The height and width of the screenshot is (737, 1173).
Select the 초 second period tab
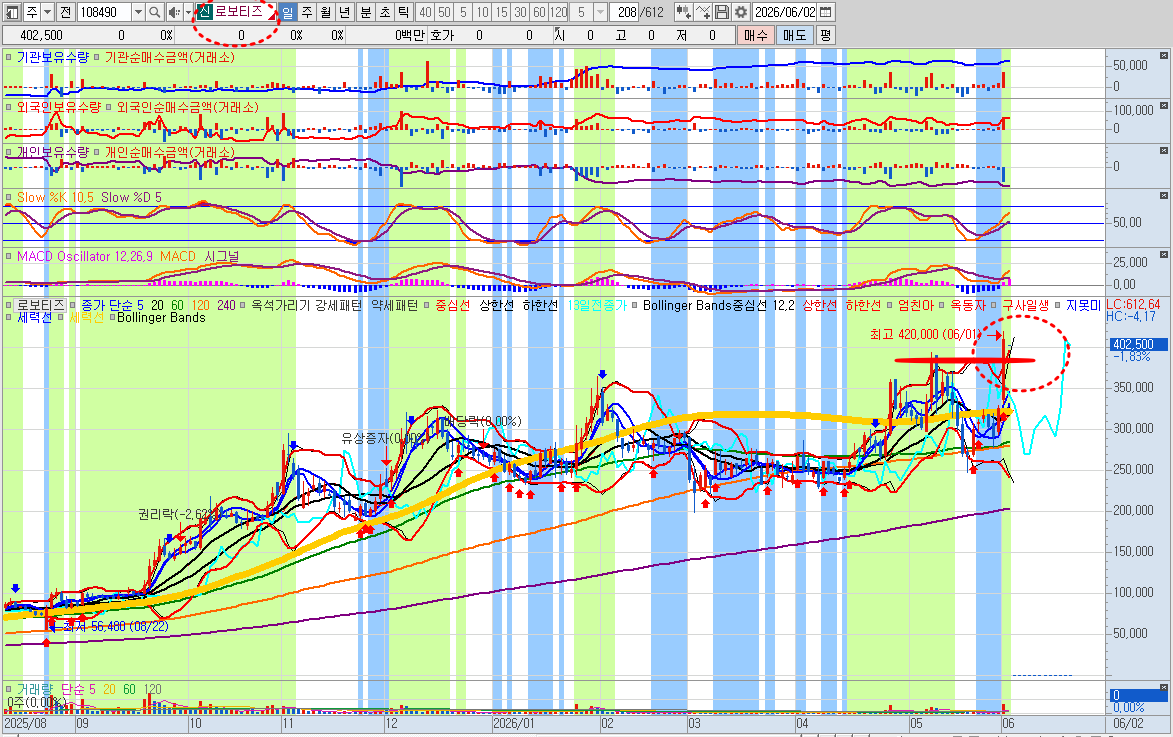[x=385, y=12]
